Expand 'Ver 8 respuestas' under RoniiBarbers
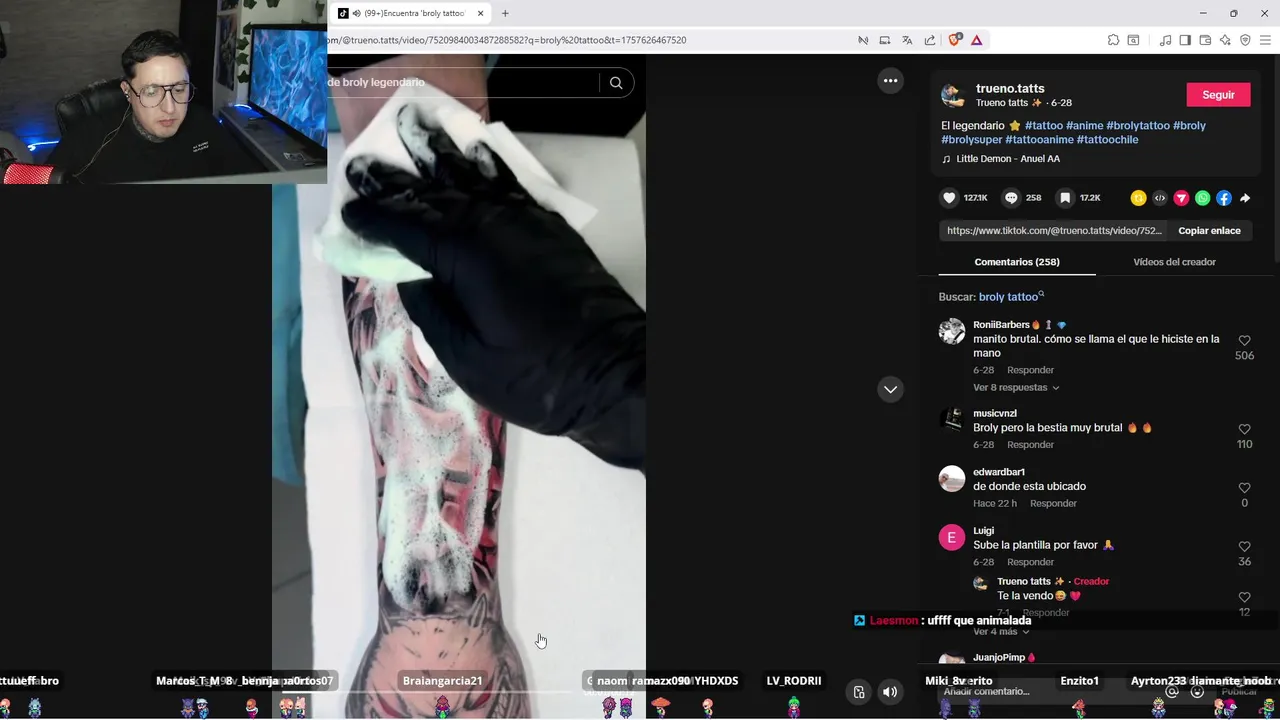This screenshot has width=1280, height=720. 1016,388
